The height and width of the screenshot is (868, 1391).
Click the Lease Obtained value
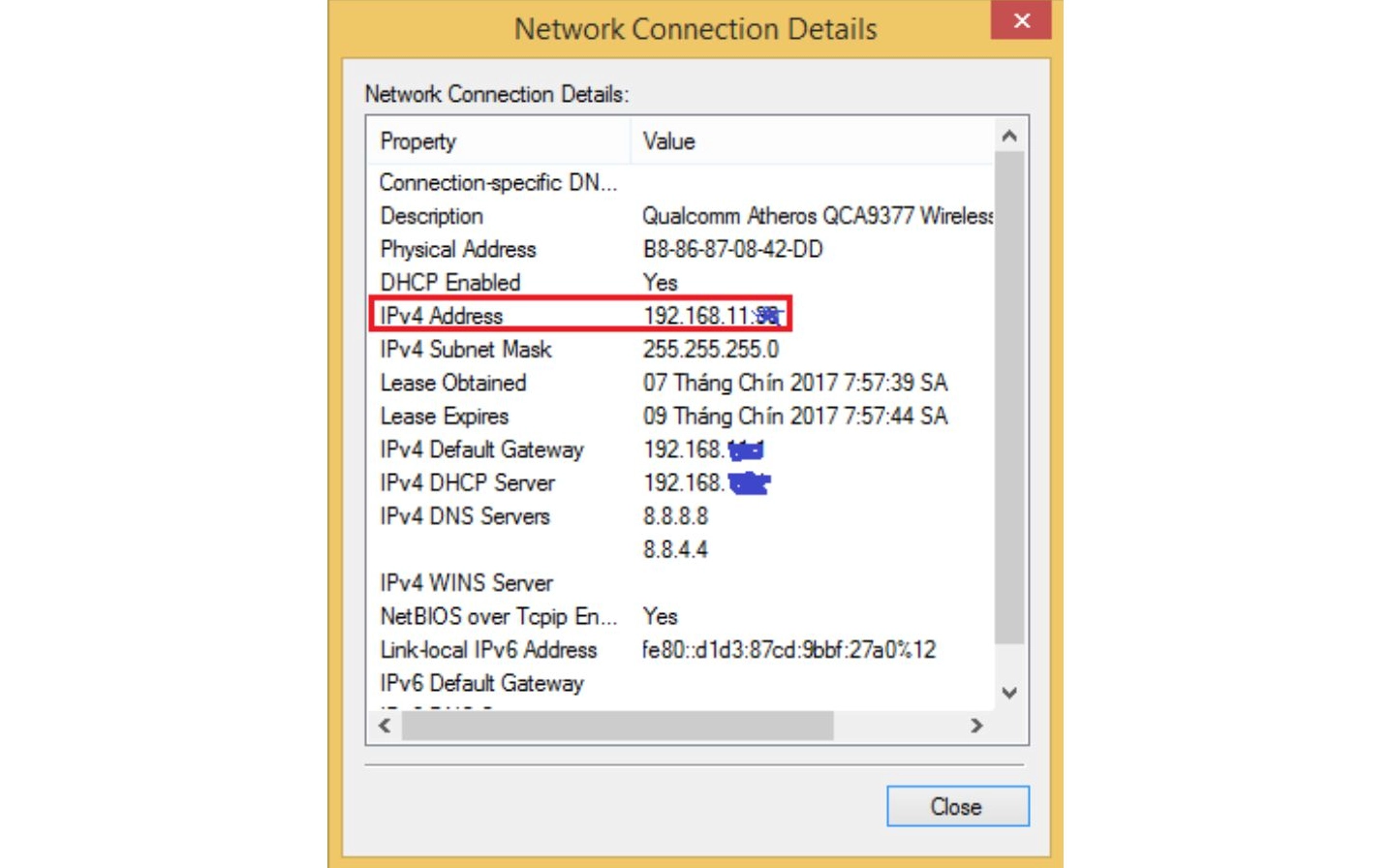click(x=794, y=383)
